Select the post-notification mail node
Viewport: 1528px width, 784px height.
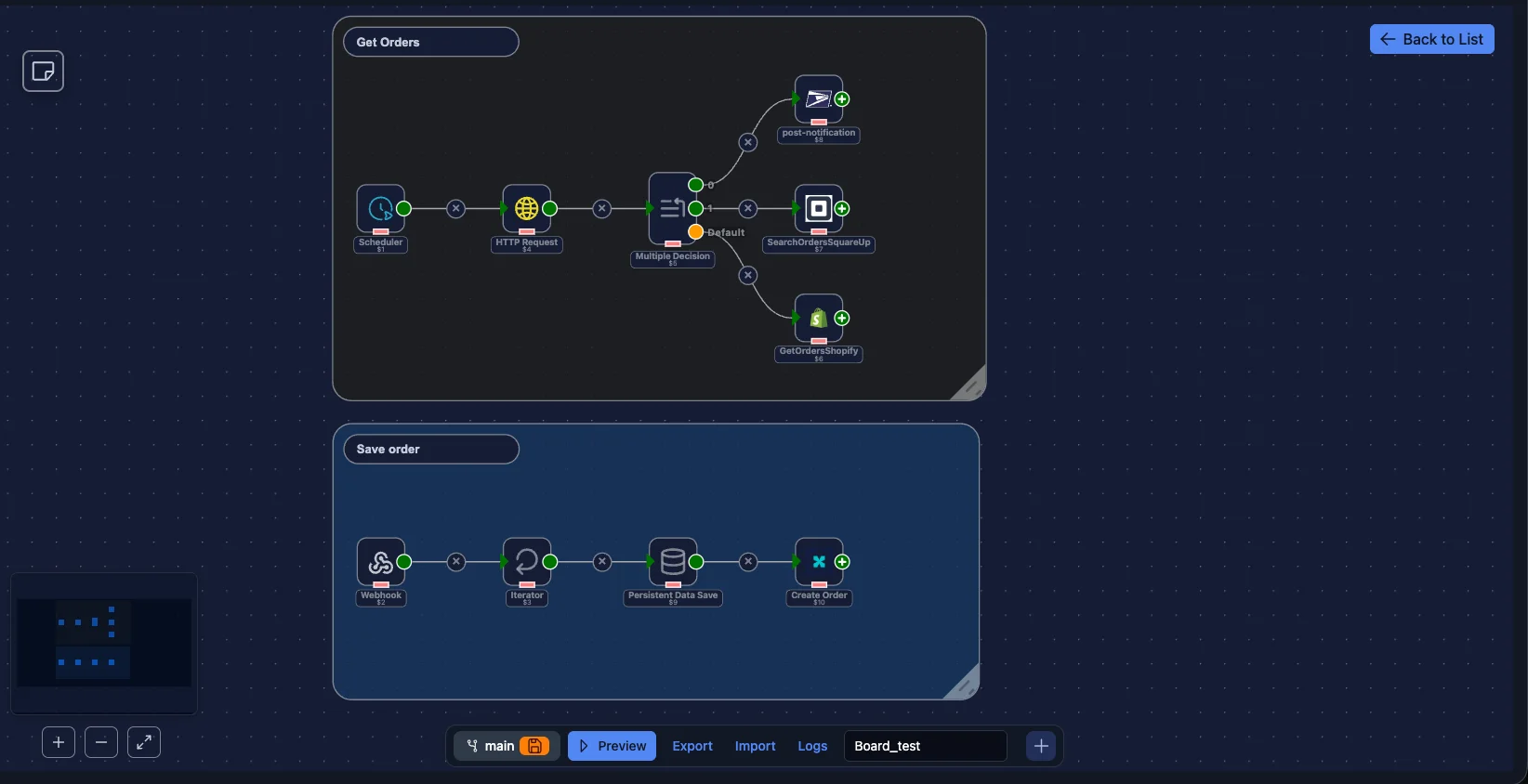pos(819,98)
